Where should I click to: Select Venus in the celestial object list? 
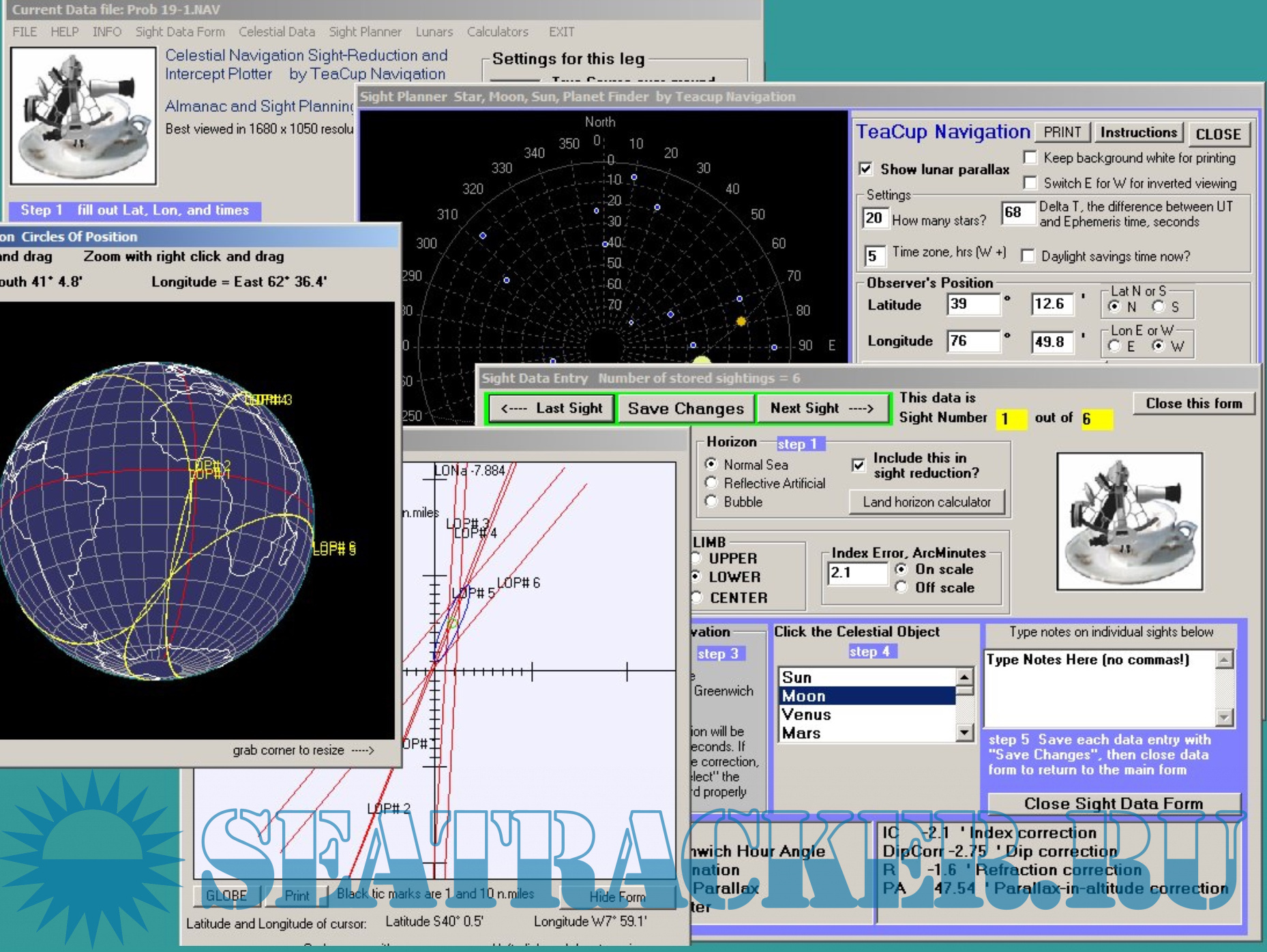coord(806,715)
